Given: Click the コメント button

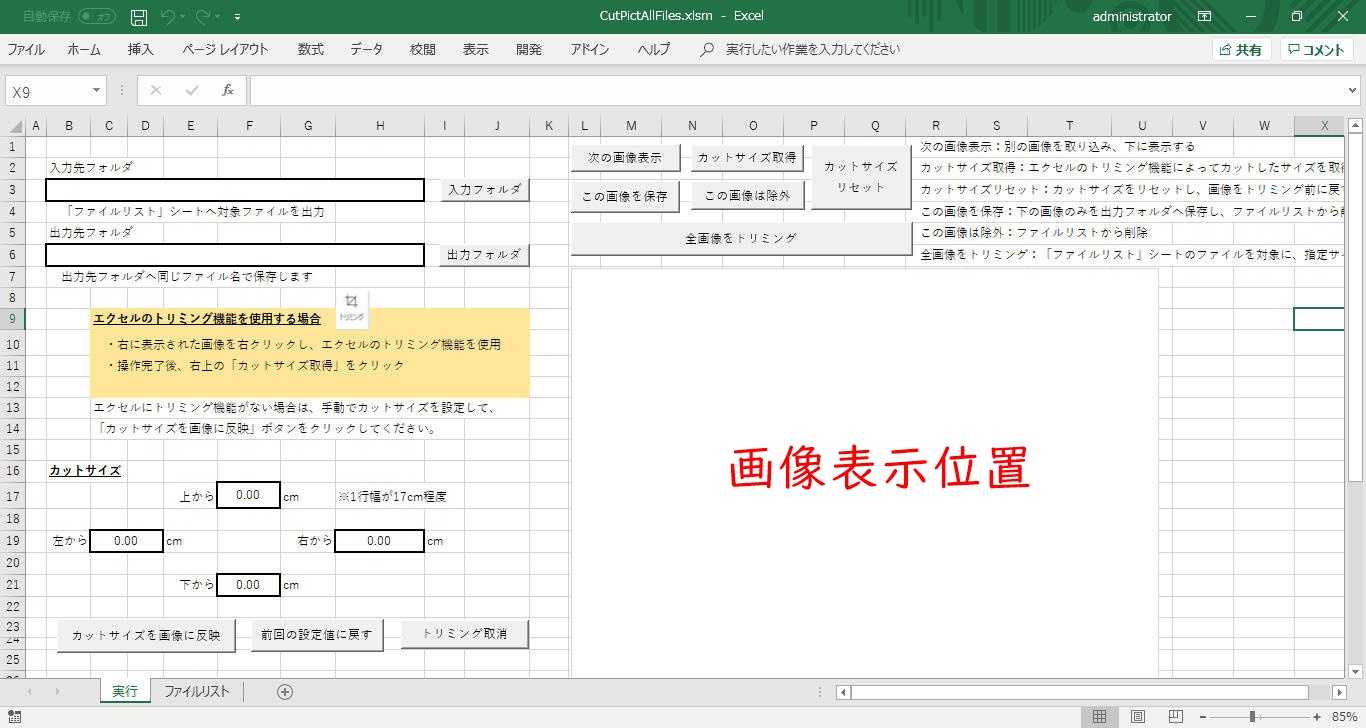Looking at the screenshot, I should click(1317, 50).
